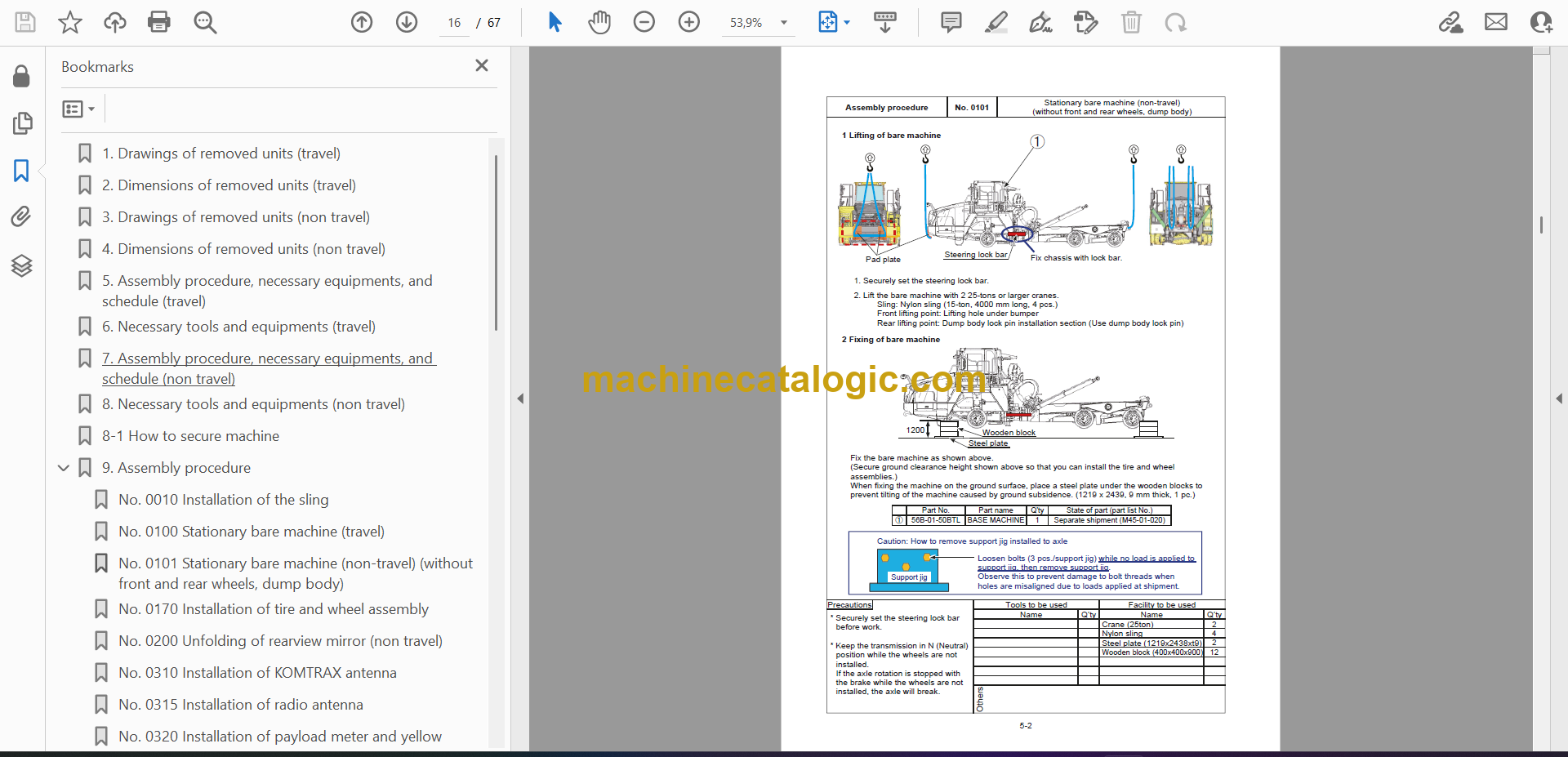The width and height of the screenshot is (1568, 757).
Task: Collapse the 9. Assembly procedure bookmark
Action: click(64, 468)
